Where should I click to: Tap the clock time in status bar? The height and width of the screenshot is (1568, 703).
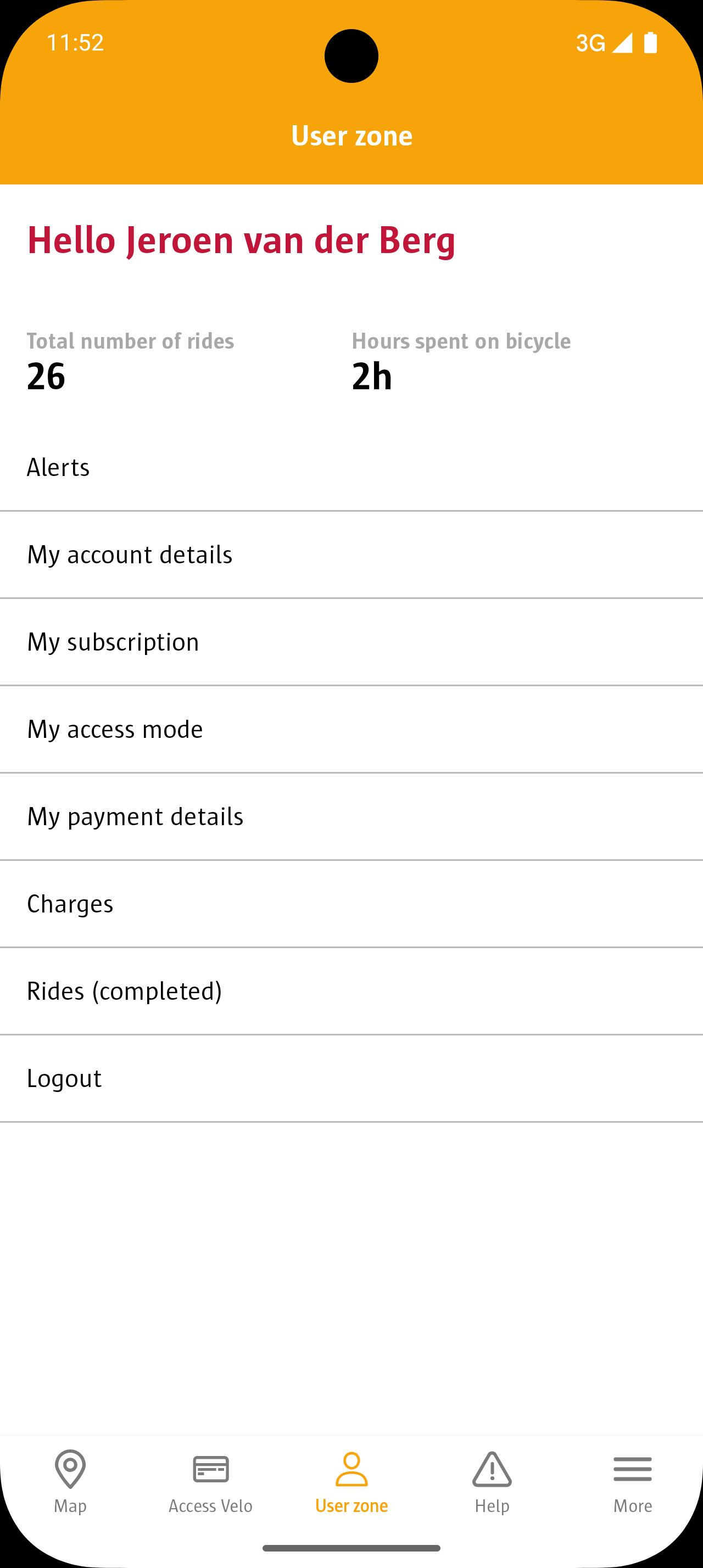[75, 43]
